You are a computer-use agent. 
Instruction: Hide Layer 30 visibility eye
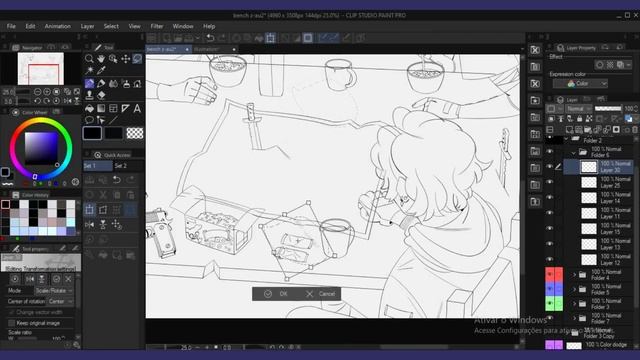549,167
